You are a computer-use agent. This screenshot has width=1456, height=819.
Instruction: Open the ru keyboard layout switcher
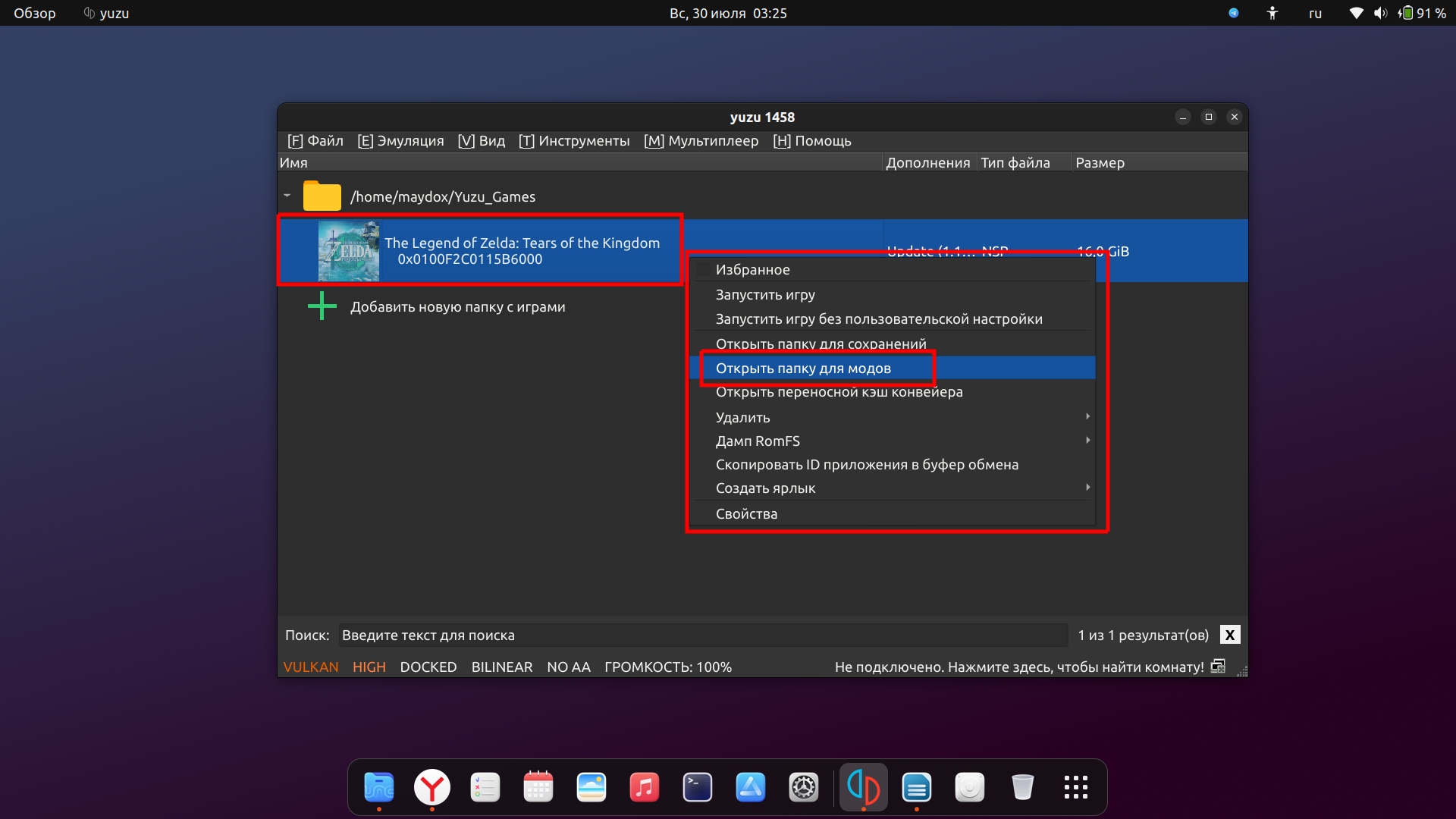[1316, 13]
